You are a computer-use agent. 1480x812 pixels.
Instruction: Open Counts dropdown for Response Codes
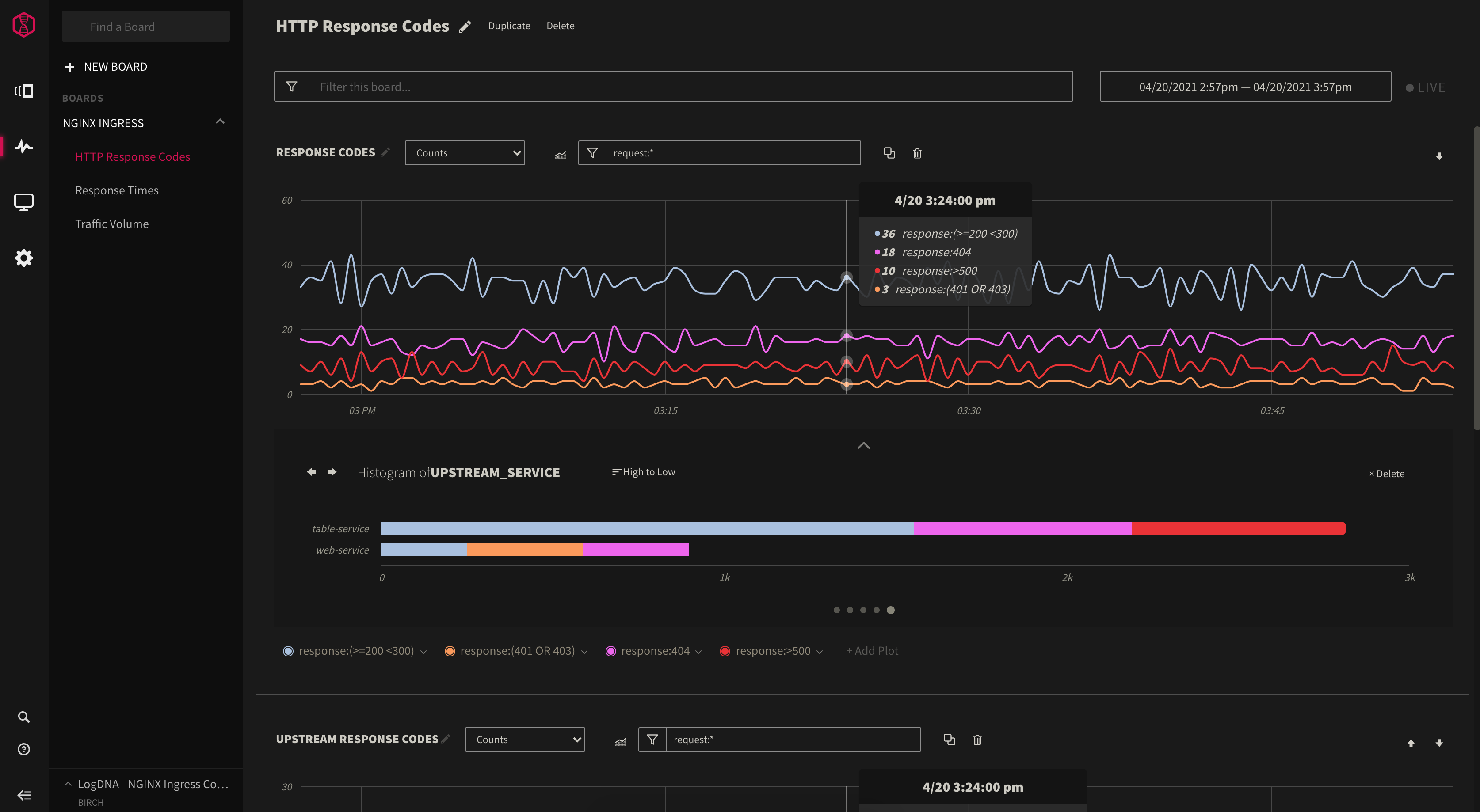pyautogui.click(x=464, y=153)
